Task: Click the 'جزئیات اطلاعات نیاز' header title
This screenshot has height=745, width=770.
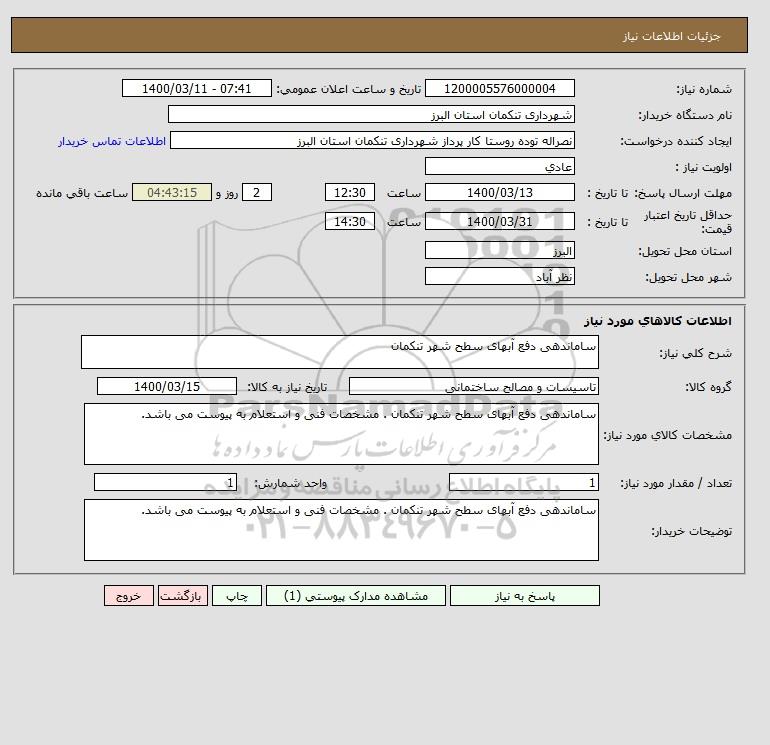Action: coord(671,36)
